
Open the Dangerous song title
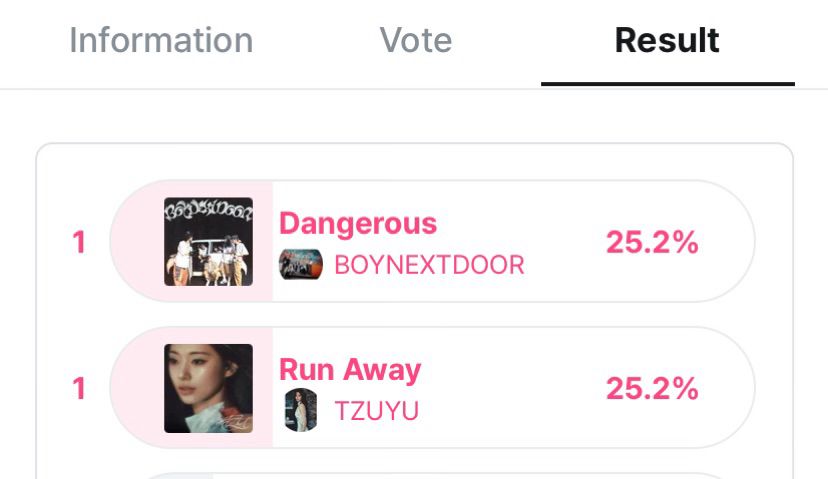pos(358,224)
